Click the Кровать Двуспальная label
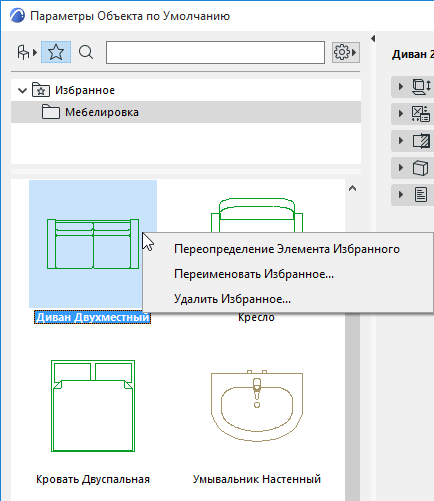The height and width of the screenshot is (501, 434). pyautogui.click(x=93, y=479)
